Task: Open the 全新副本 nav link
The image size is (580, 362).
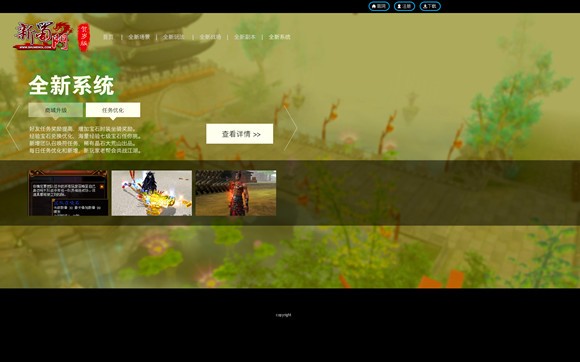Action: click(x=245, y=37)
